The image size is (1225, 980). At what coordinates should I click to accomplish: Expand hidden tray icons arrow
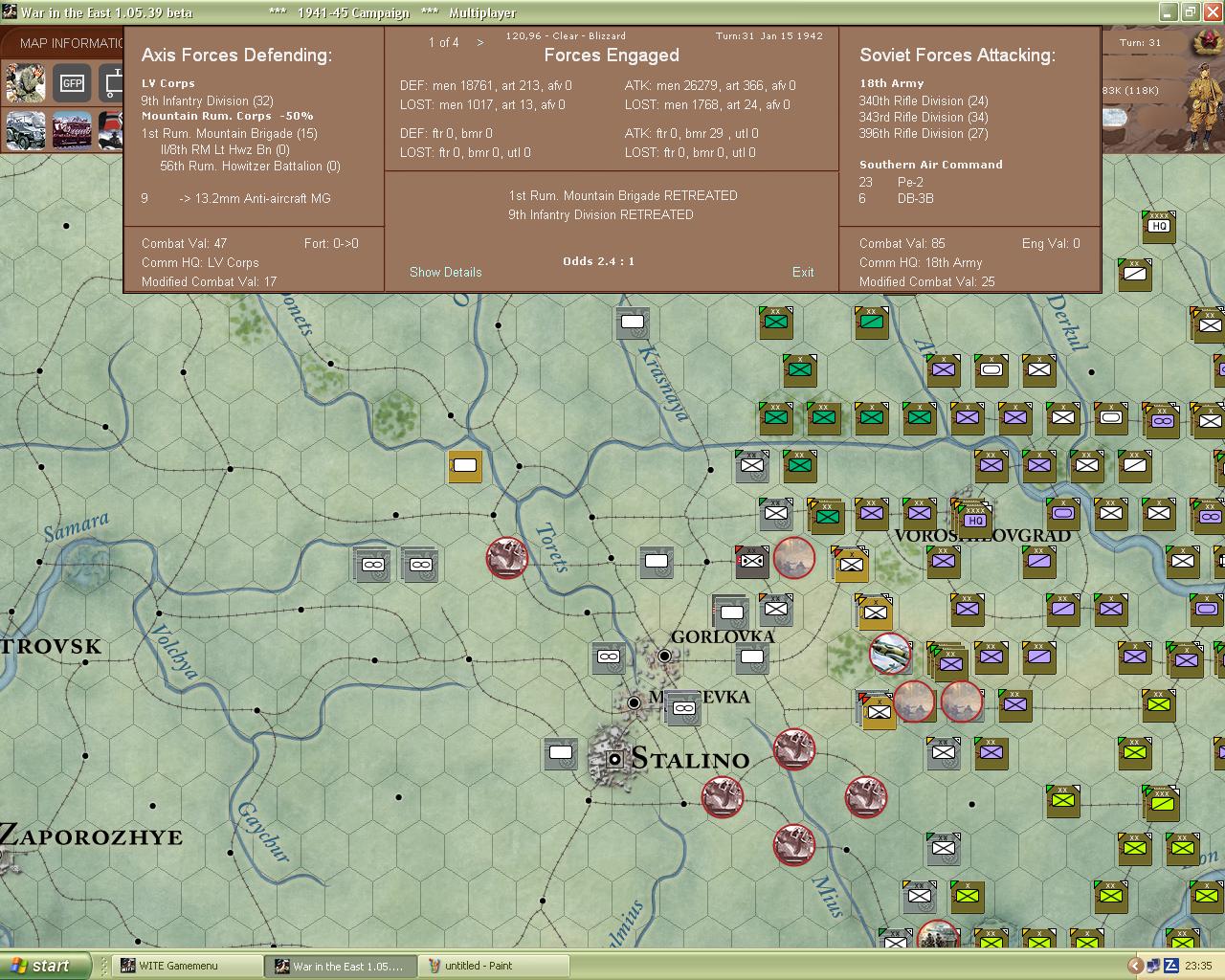(1135, 966)
